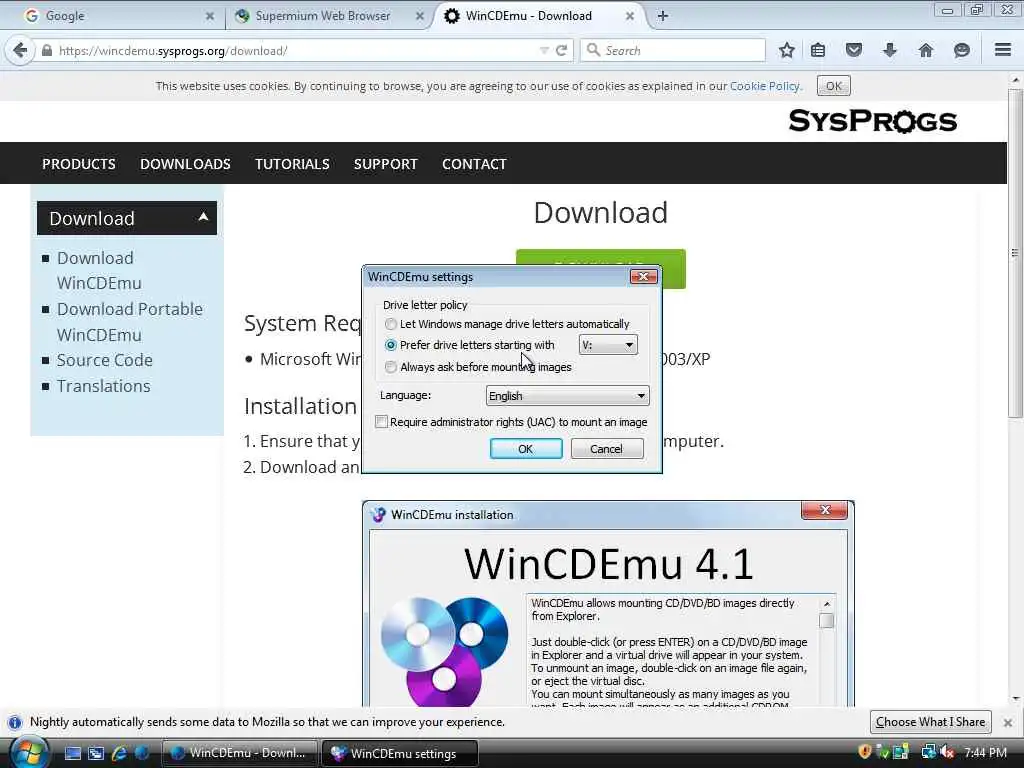Open the DOWNLOADS menu

(185, 164)
